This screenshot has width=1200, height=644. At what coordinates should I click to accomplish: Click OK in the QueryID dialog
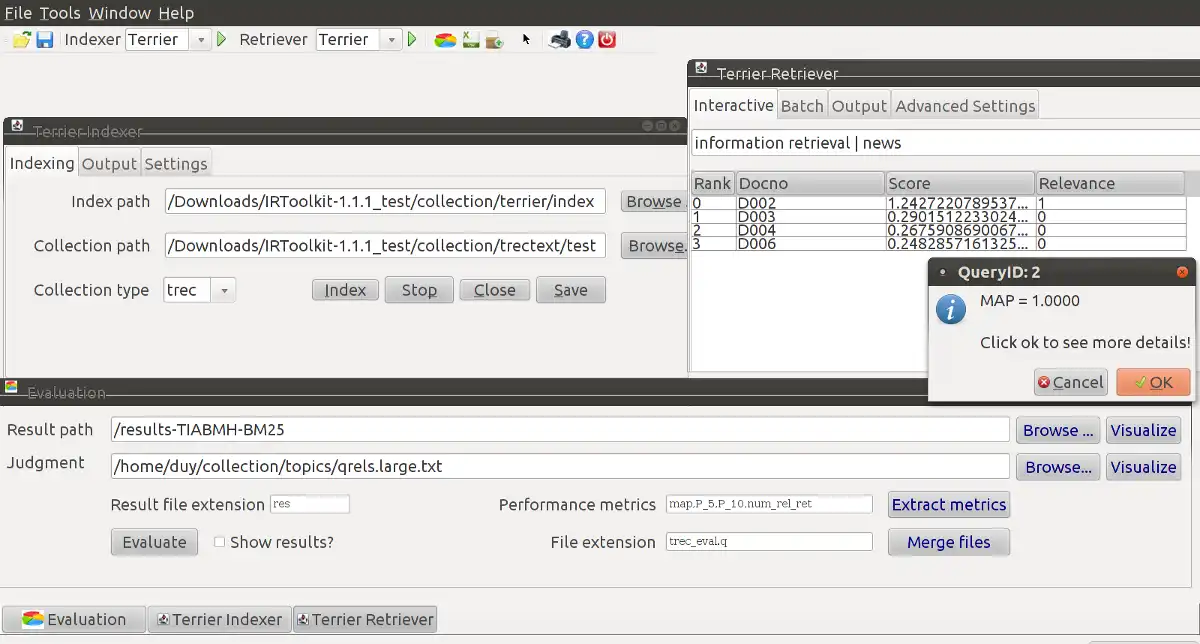[1153, 382]
